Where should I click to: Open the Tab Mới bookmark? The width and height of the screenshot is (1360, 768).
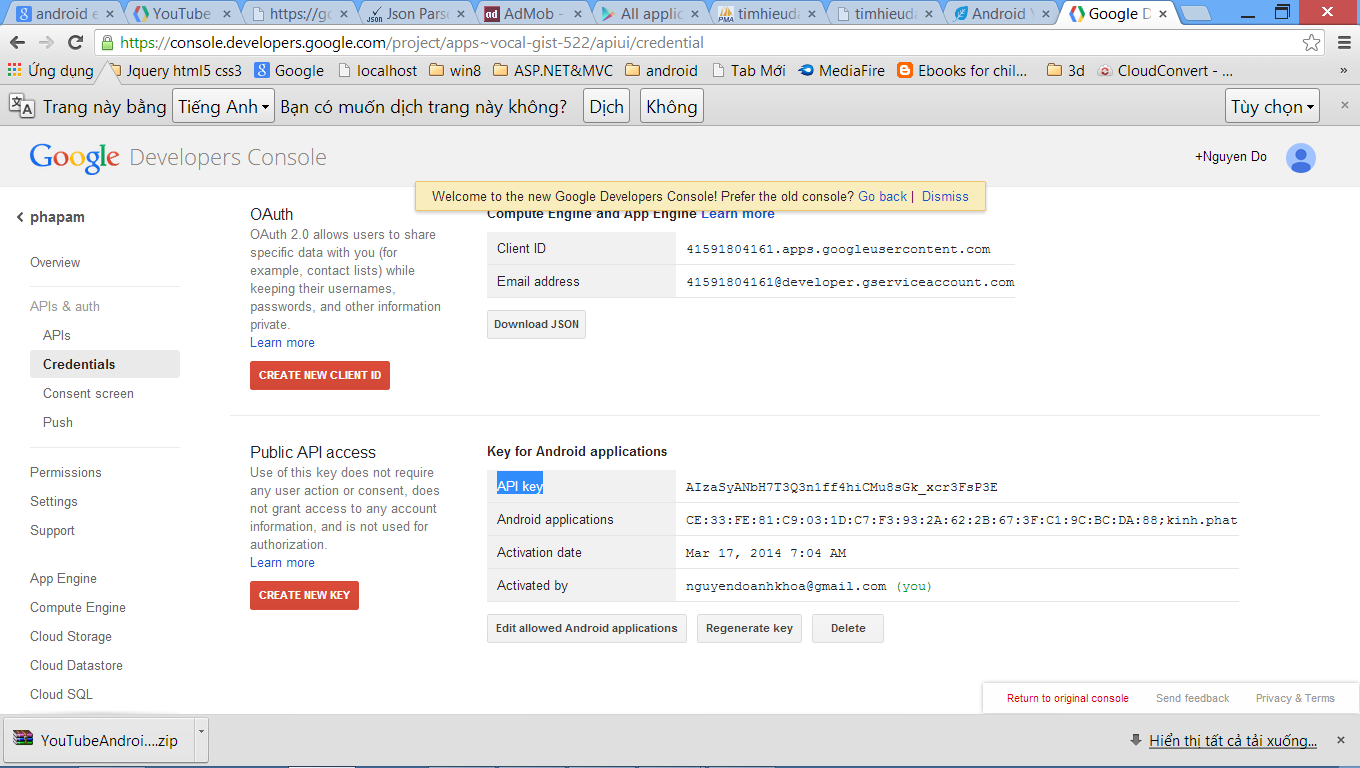pyautogui.click(x=748, y=71)
